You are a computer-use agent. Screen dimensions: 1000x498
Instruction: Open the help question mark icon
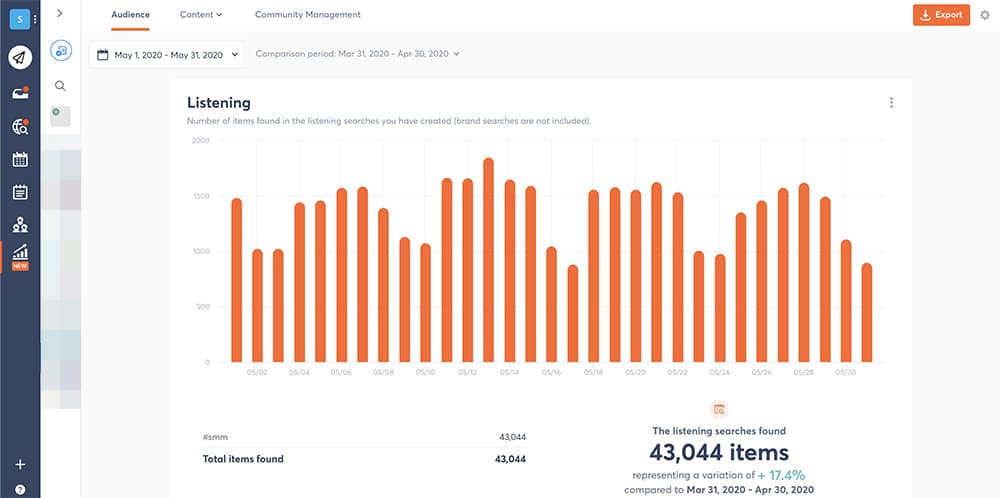[20, 489]
